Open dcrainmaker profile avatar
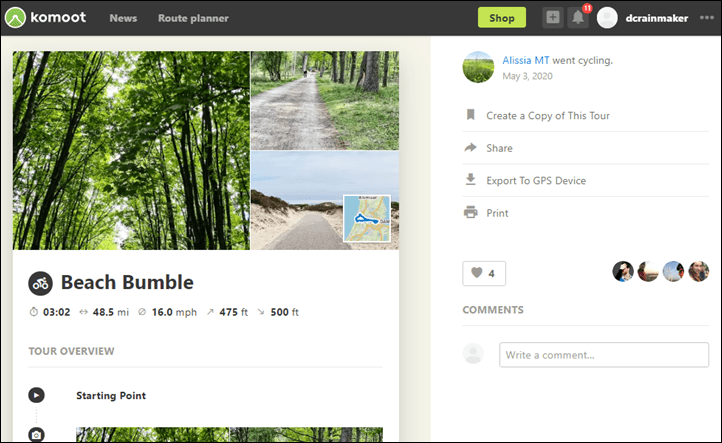This screenshot has width=722, height=443. point(607,18)
